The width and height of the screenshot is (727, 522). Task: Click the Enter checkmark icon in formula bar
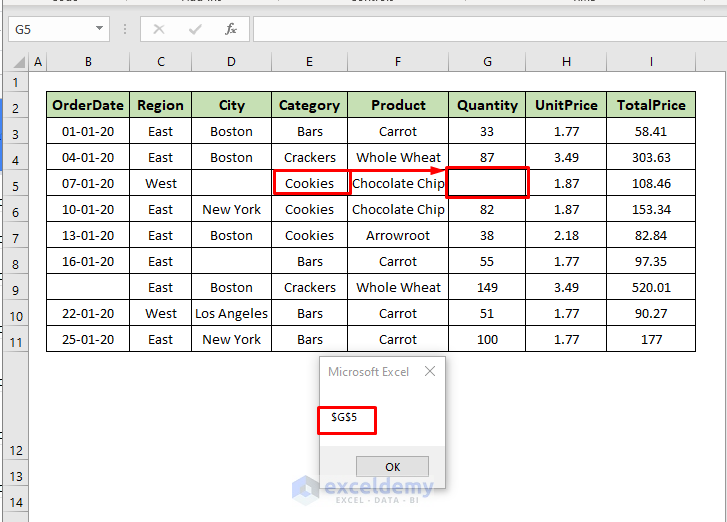click(x=195, y=29)
